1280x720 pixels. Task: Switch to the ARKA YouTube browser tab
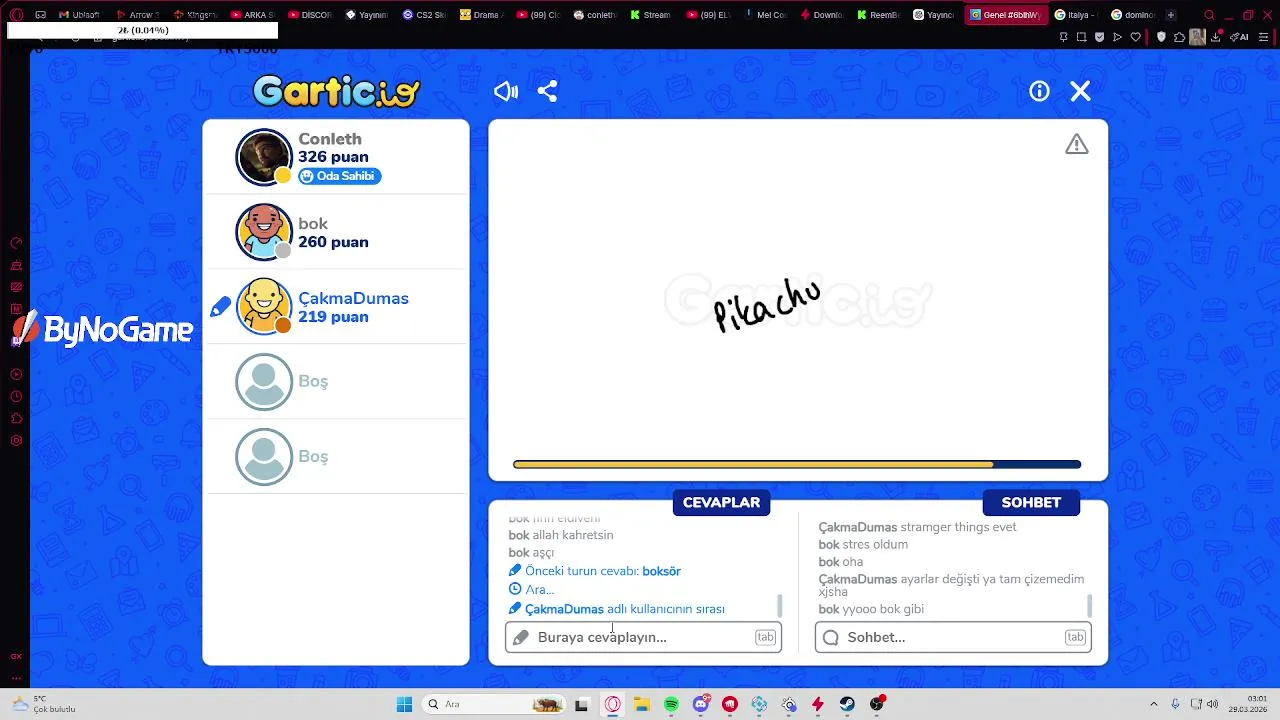tap(252, 15)
